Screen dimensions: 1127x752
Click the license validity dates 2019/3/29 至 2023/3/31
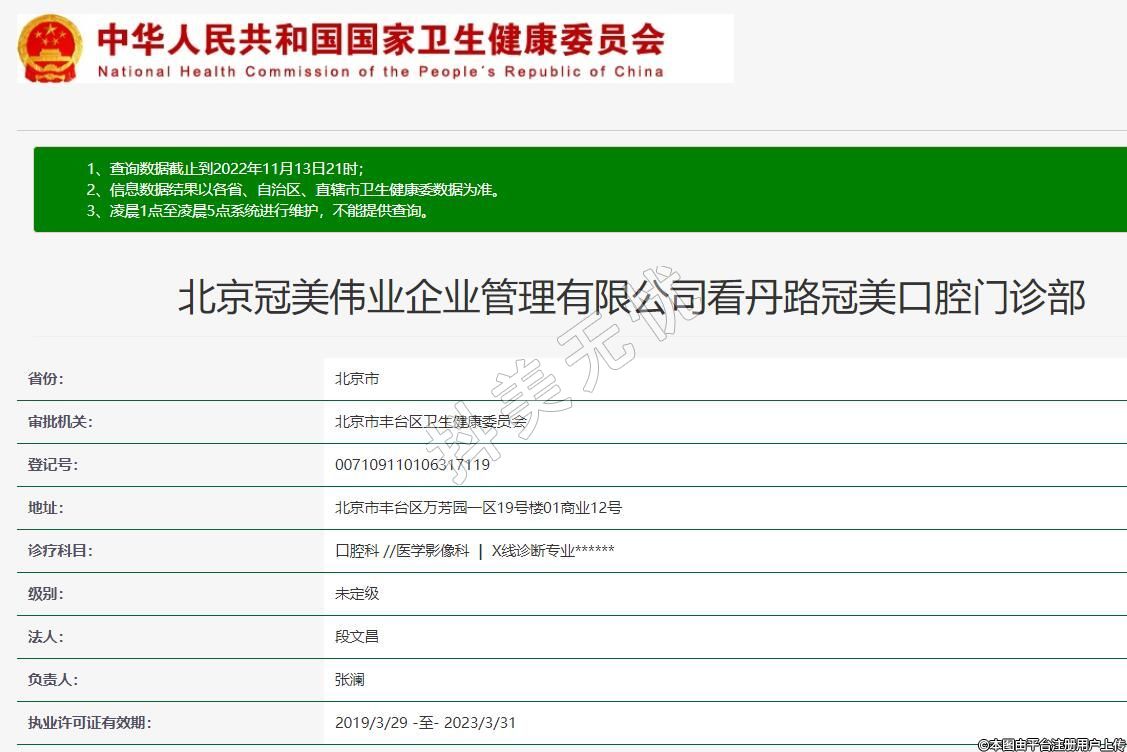(x=425, y=723)
